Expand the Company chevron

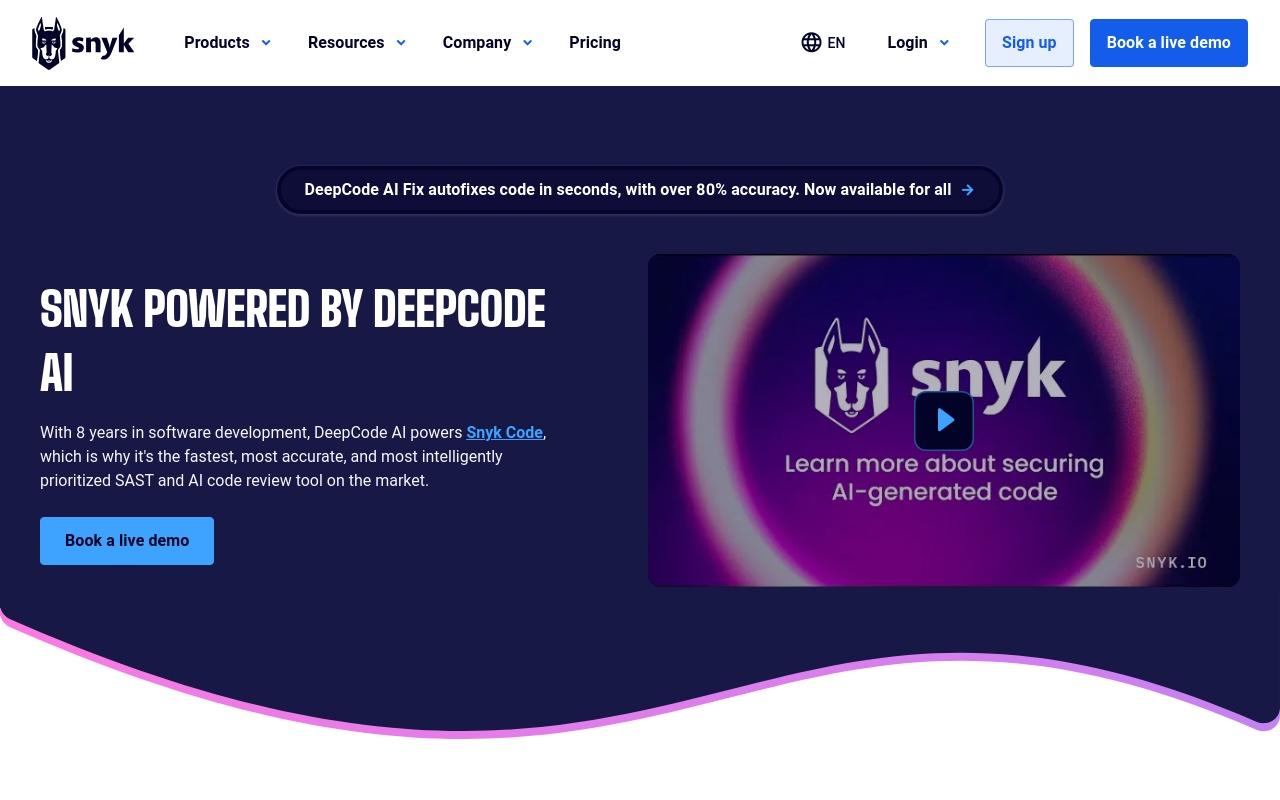[x=527, y=43]
